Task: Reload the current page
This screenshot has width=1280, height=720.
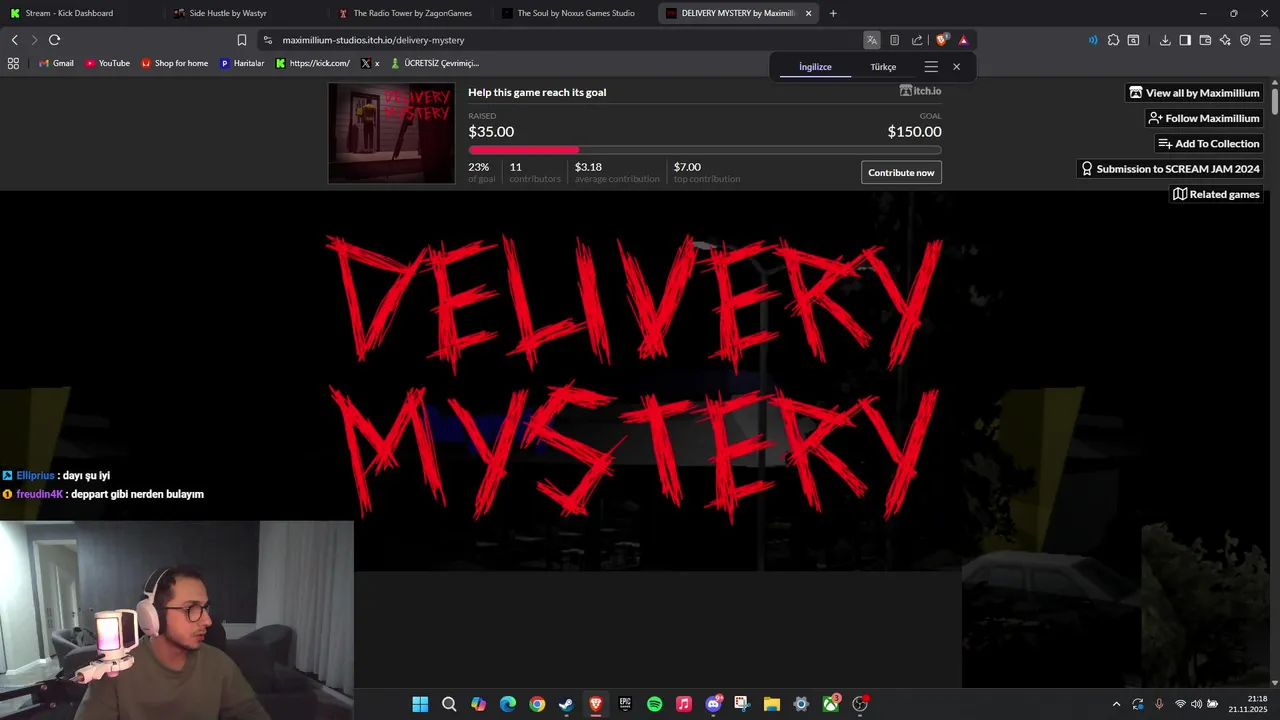Action: click(x=54, y=40)
